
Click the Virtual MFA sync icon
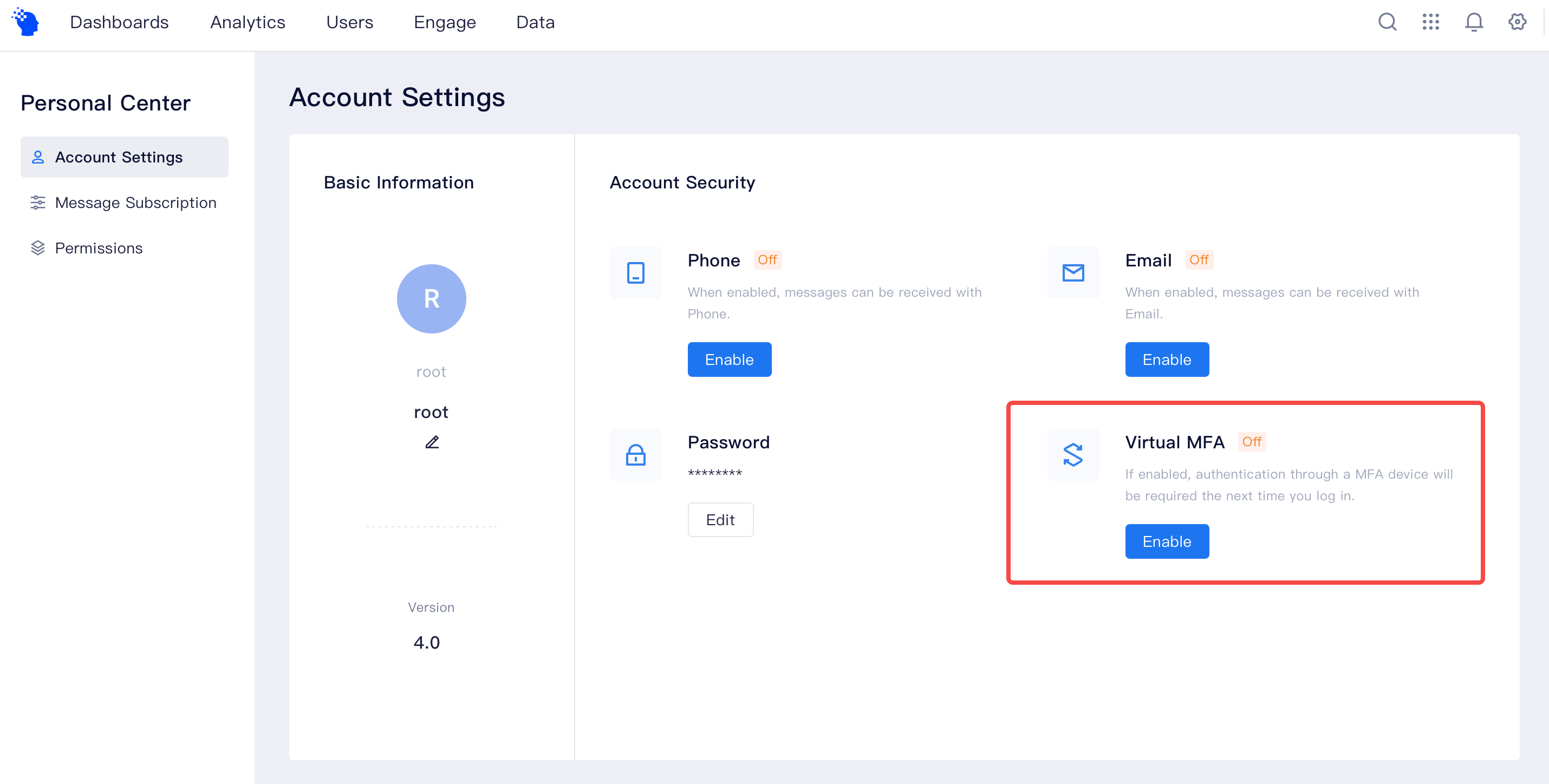pos(1073,455)
